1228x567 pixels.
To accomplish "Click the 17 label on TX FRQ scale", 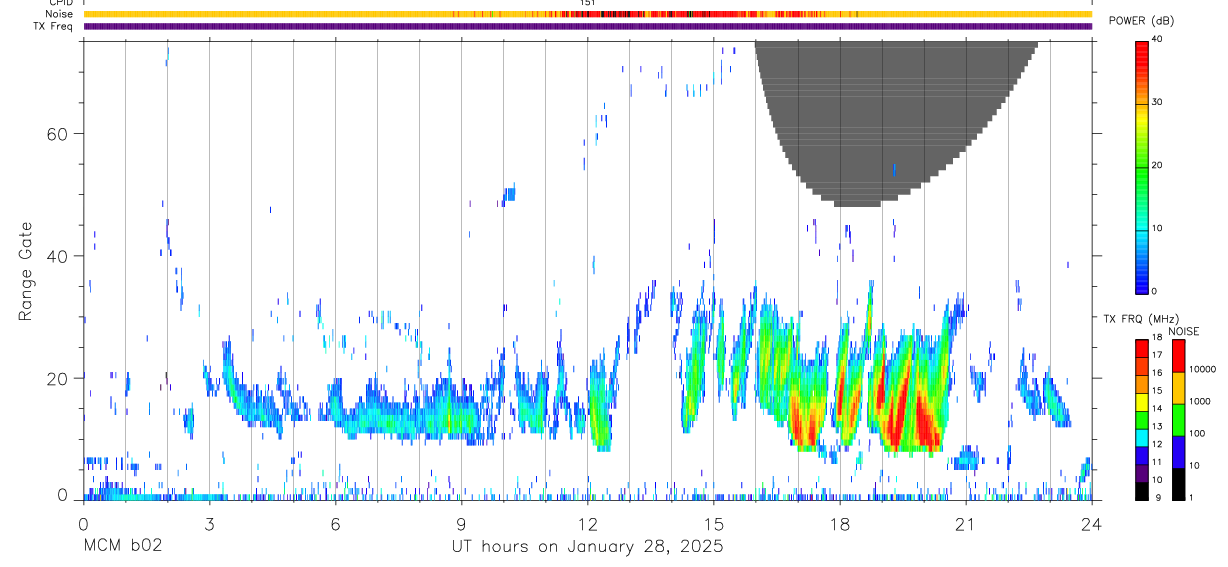I will (1157, 355).
